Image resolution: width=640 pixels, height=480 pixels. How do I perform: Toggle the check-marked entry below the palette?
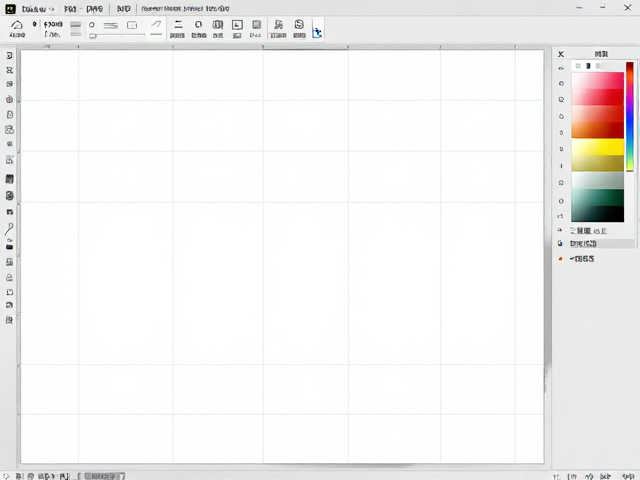582,258
